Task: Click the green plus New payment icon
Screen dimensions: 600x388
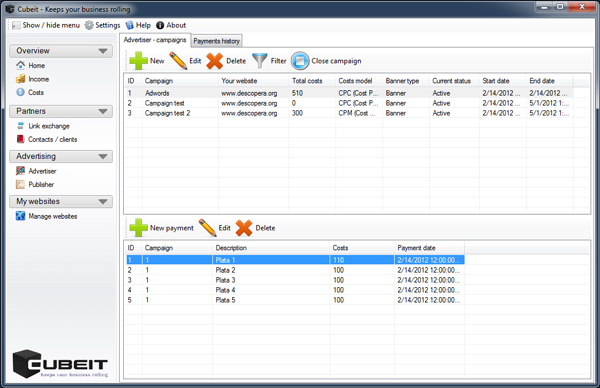Action: (138, 228)
